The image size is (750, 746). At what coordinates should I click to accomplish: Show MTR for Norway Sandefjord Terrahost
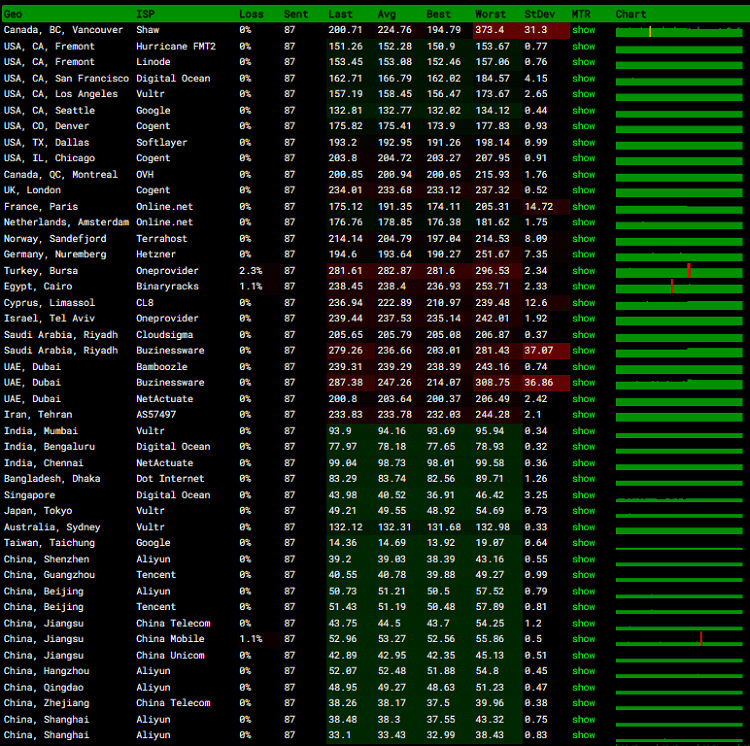[584, 239]
